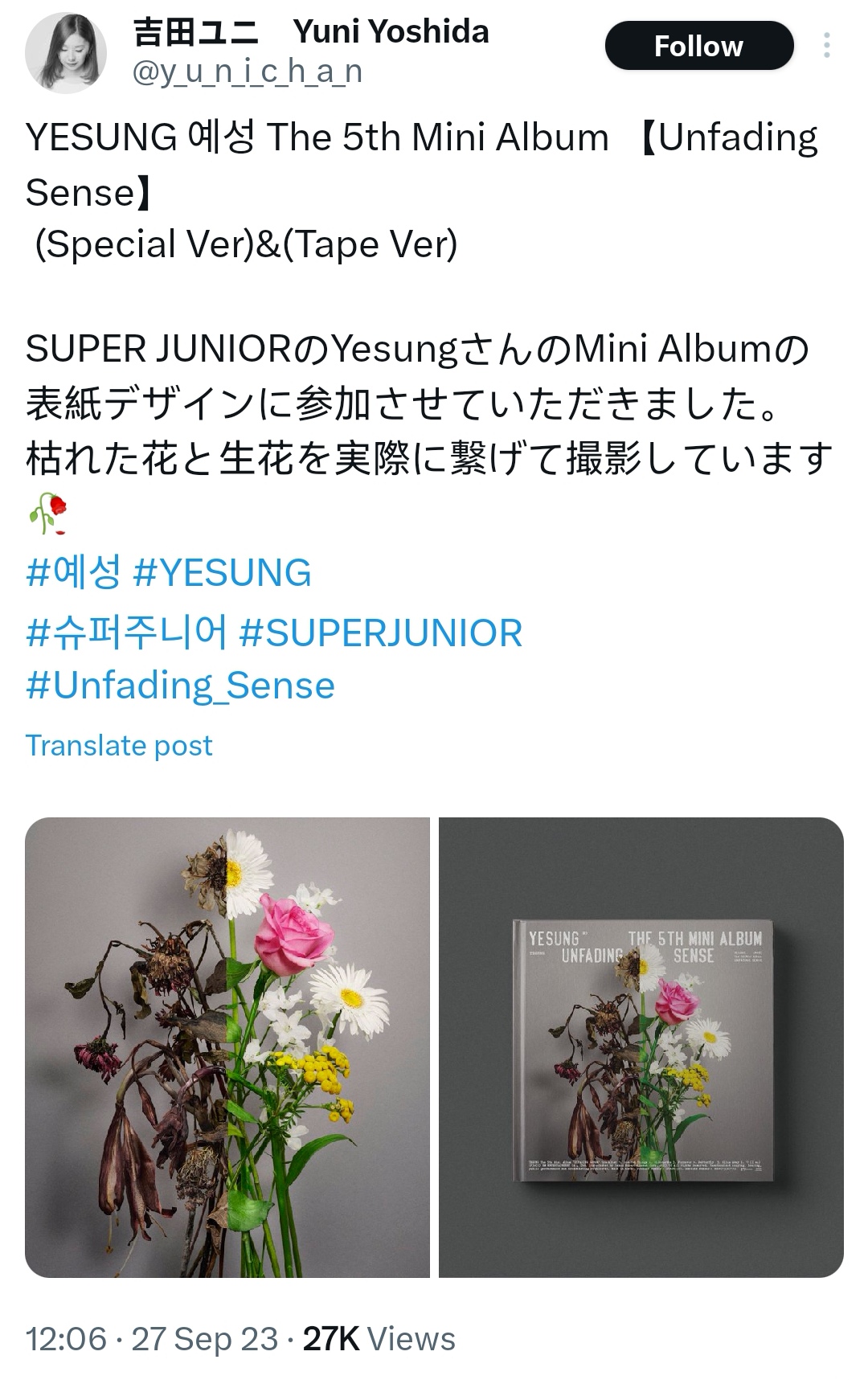The width and height of the screenshot is (868, 1380).
Task: Click the Unfading Sense album title text
Action: pyautogui.click(x=421, y=165)
